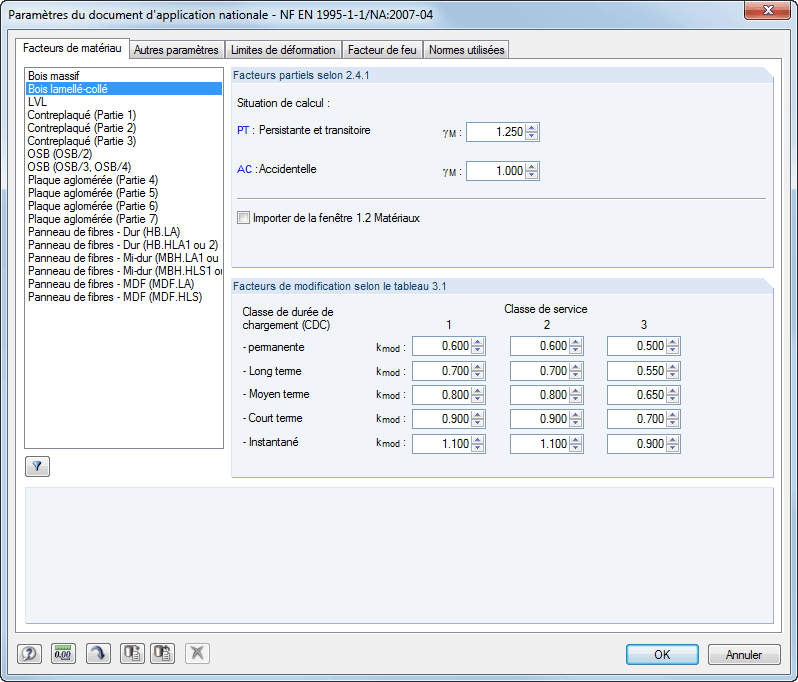Image resolution: width=798 pixels, height=682 pixels.
Task: Select Plaque aglomérée (Partie 7)
Action: click(x=124, y=219)
